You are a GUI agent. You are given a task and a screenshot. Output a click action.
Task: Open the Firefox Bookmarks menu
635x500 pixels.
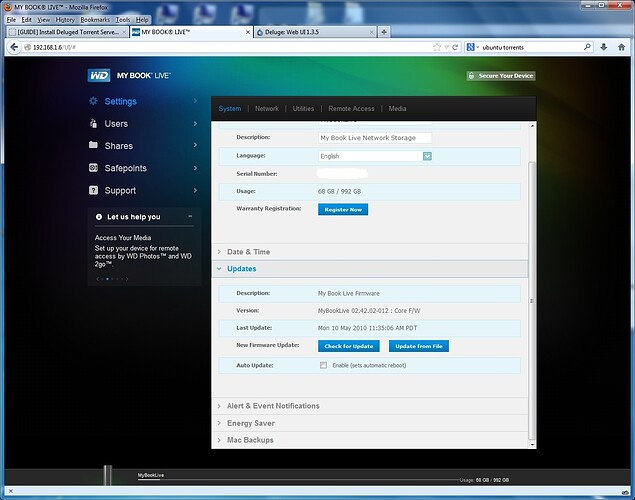[95, 20]
